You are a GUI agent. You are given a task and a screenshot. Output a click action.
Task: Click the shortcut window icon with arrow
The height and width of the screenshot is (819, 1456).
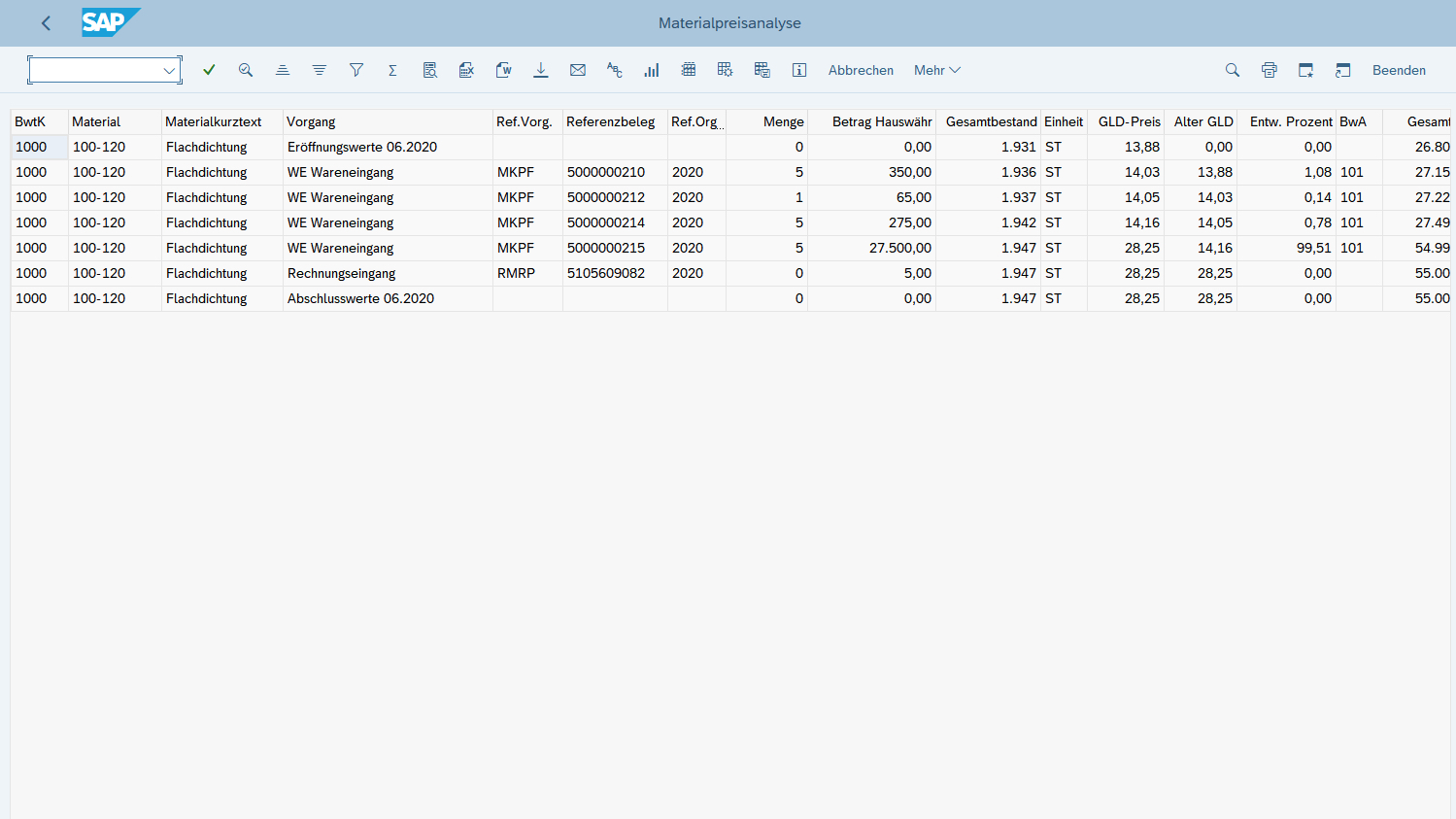1343,70
